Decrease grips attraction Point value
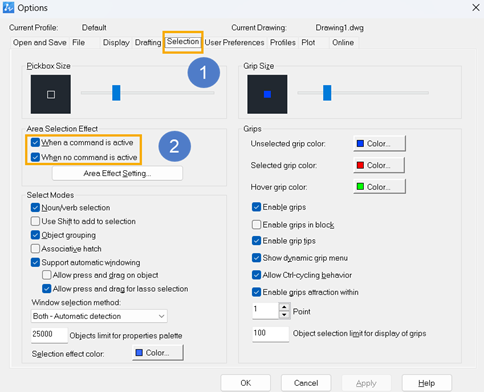 (284, 315)
